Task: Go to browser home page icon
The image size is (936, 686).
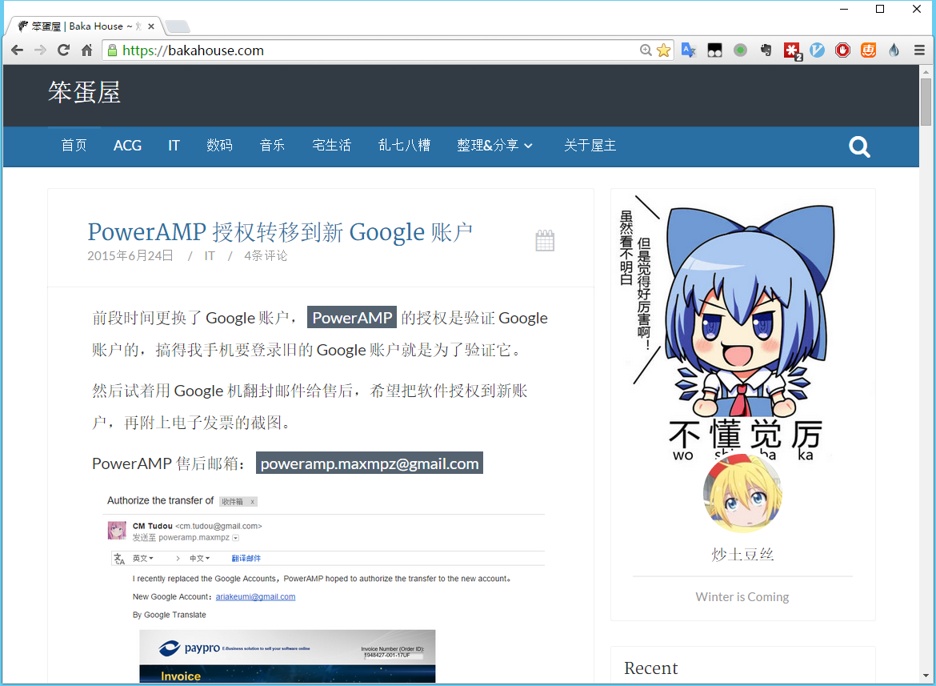Action: pos(87,50)
